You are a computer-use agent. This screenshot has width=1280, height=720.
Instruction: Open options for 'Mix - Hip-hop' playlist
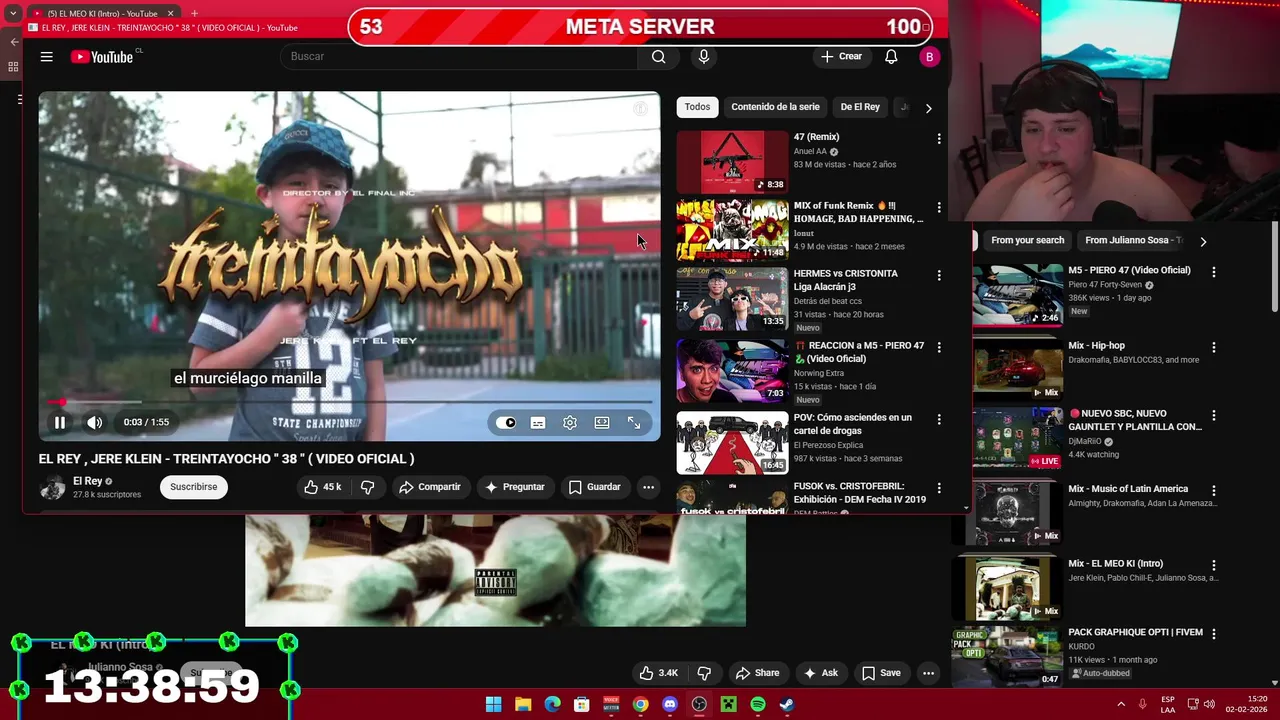click(x=1214, y=347)
